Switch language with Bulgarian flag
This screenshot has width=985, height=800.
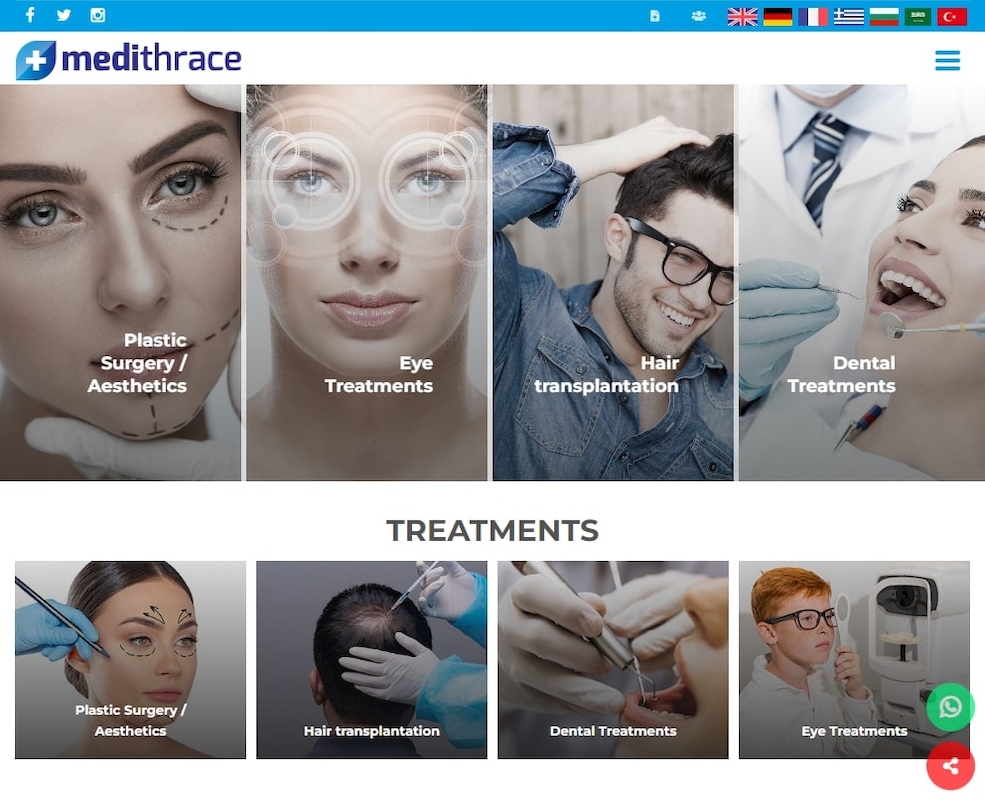tap(884, 16)
